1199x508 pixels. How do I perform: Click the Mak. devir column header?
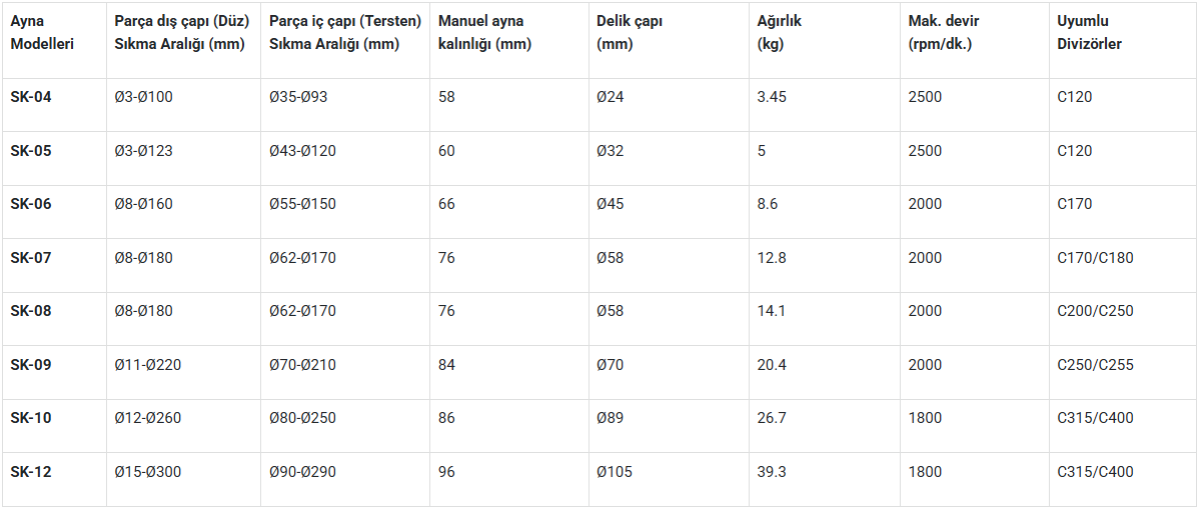point(940,33)
